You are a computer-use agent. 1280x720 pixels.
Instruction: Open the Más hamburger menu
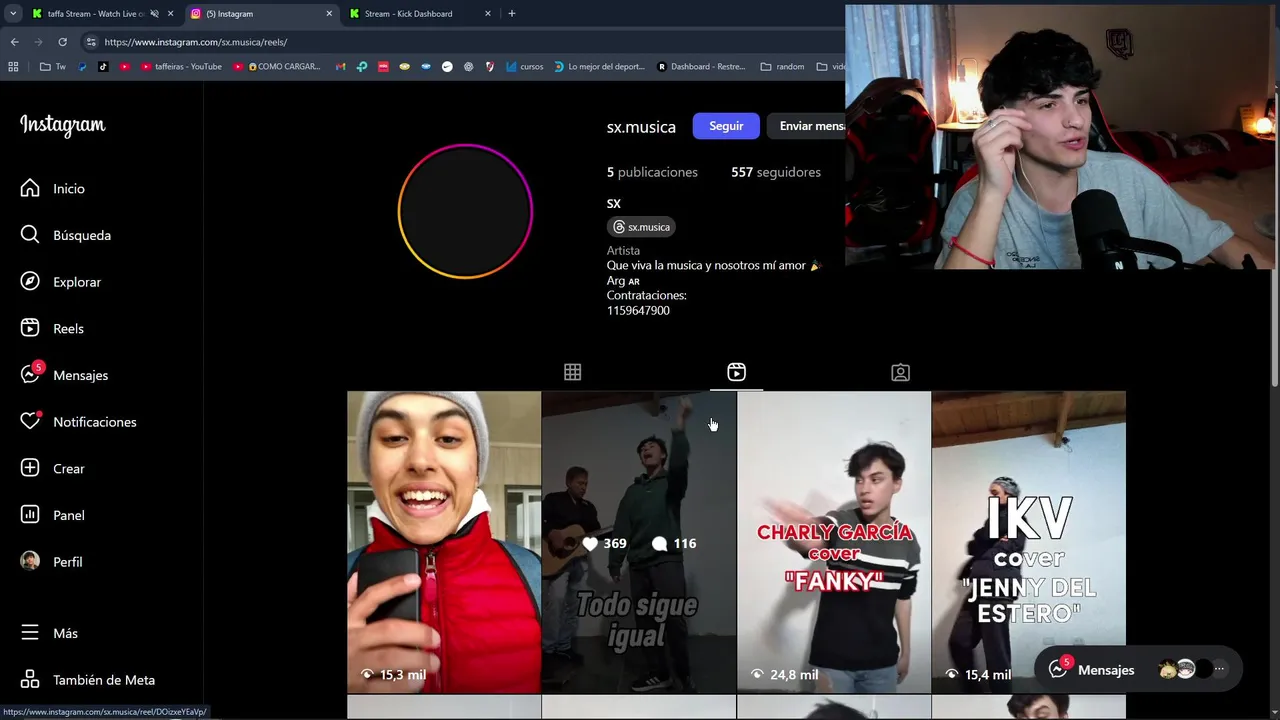50,633
